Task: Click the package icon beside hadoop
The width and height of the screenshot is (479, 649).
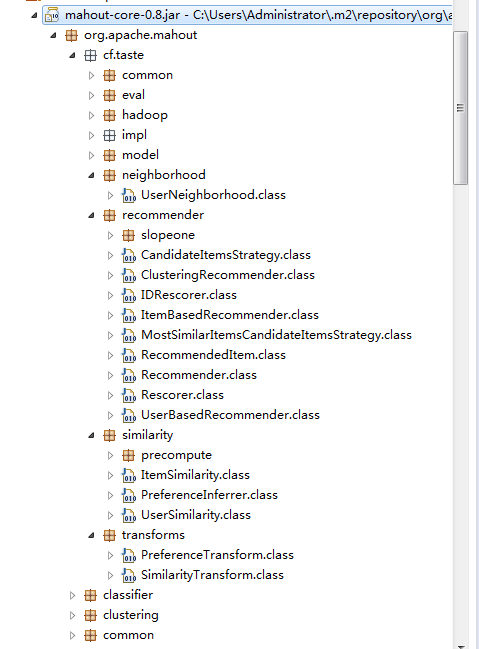Action: tap(109, 115)
